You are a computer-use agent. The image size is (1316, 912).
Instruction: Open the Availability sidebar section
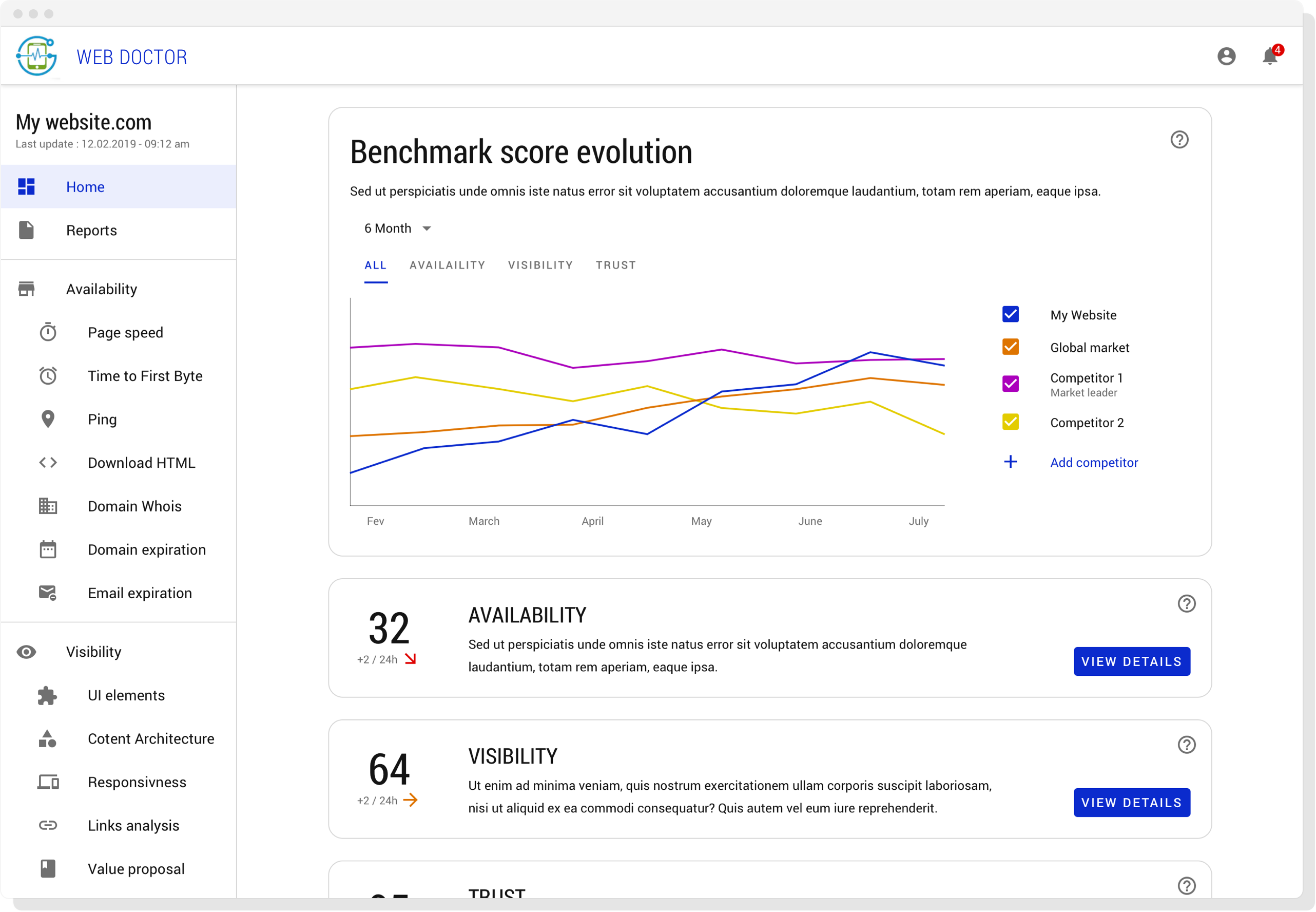click(x=118, y=289)
